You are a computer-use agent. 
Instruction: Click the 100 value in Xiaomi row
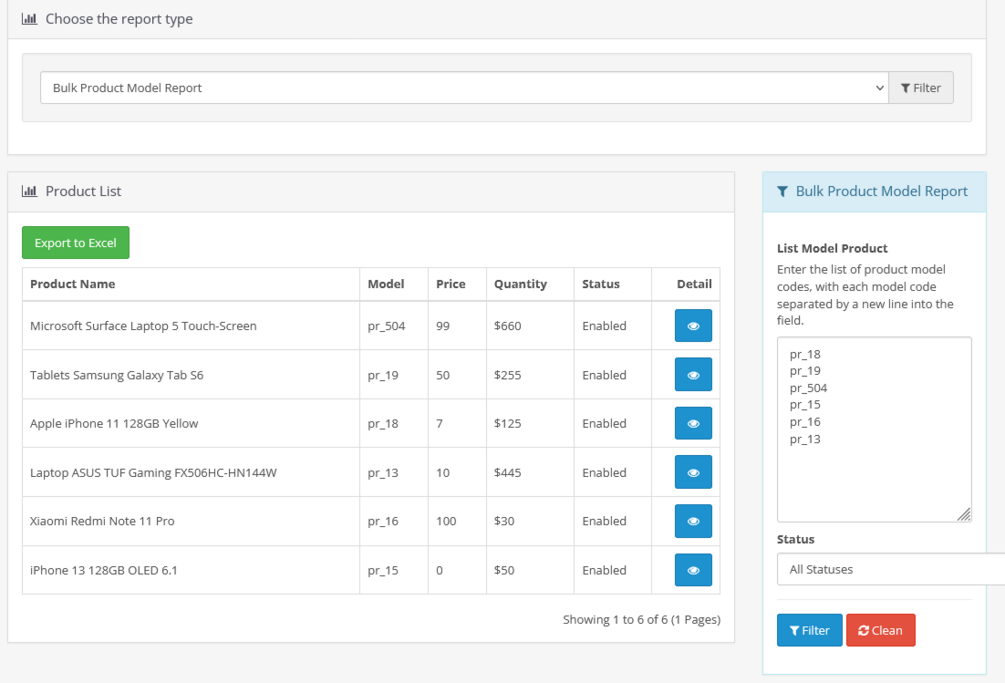point(446,521)
